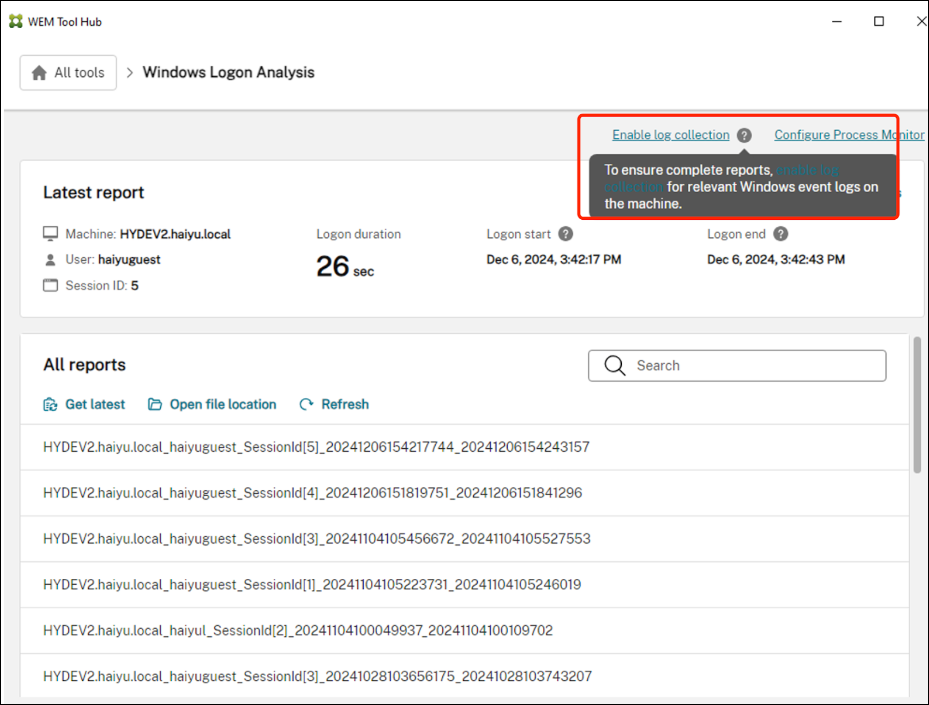Refresh the reports list using the Refresh icon
This screenshot has width=929, height=705.
[306, 404]
